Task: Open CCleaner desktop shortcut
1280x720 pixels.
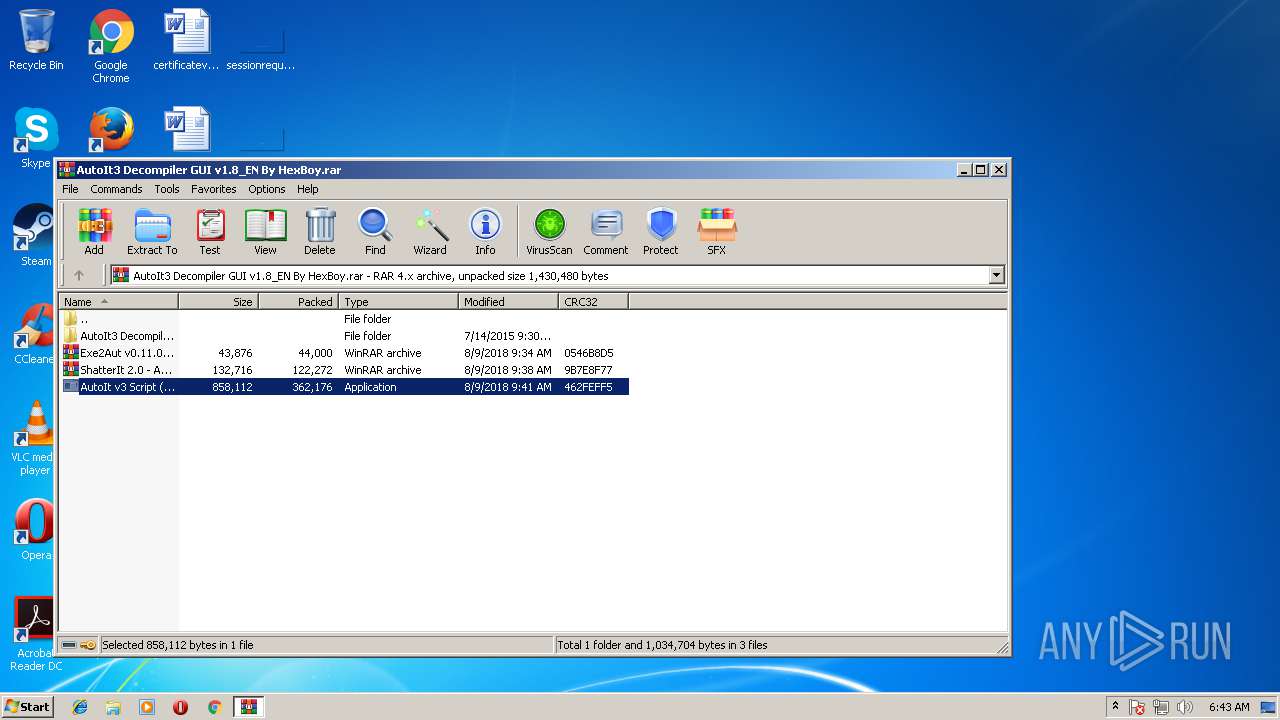Action: [36, 334]
